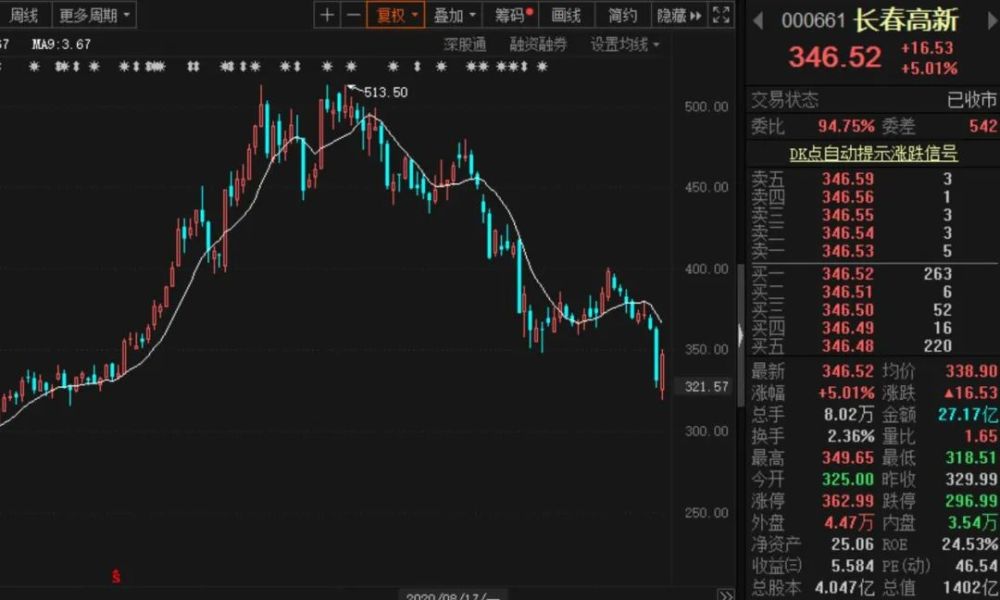
Task: Click the red S marker on chart
Action: 116,576
